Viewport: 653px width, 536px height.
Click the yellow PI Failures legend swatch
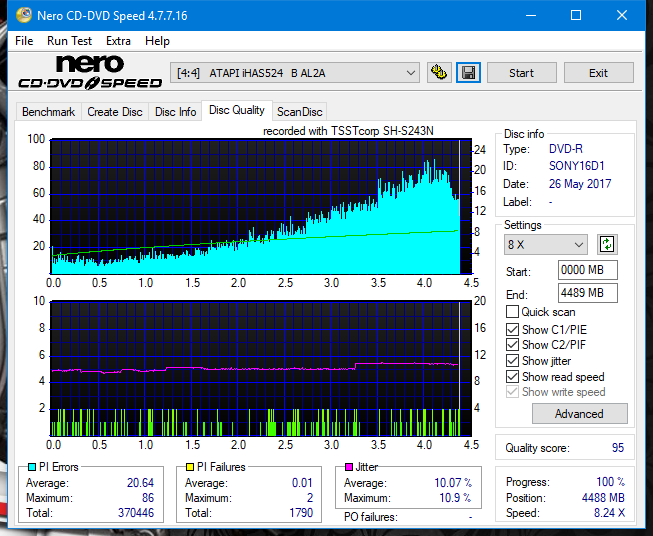click(190, 467)
